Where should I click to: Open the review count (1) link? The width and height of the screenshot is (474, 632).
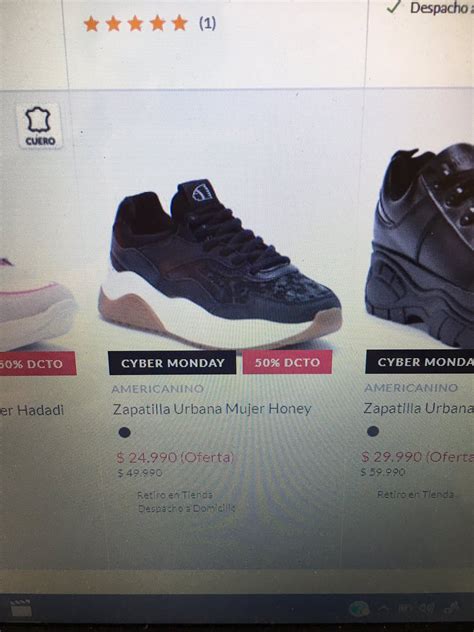pos(207,23)
